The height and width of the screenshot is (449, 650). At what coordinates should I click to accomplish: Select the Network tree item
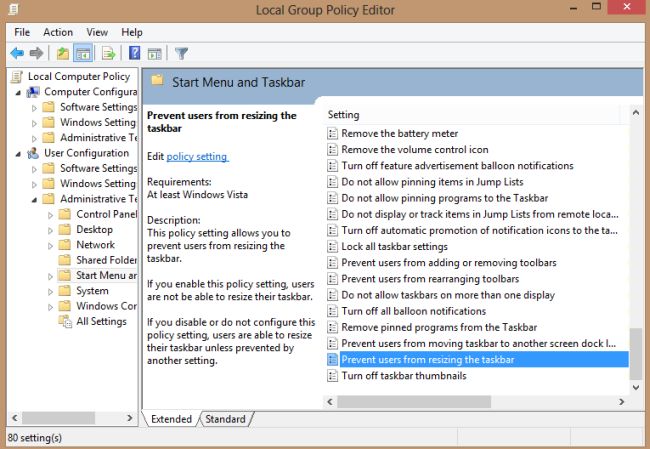pos(95,245)
